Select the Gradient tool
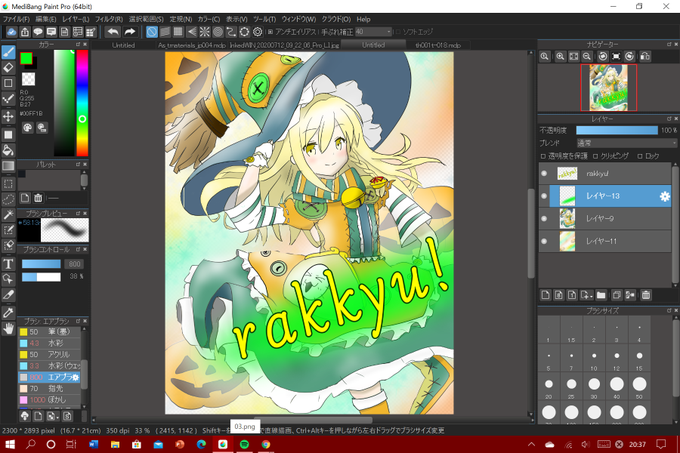Image resolution: width=680 pixels, height=453 pixels. click(8, 166)
